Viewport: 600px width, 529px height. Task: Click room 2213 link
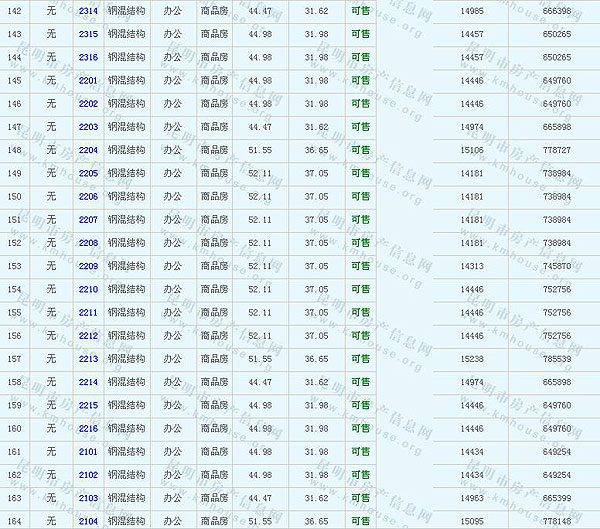click(x=88, y=358)
